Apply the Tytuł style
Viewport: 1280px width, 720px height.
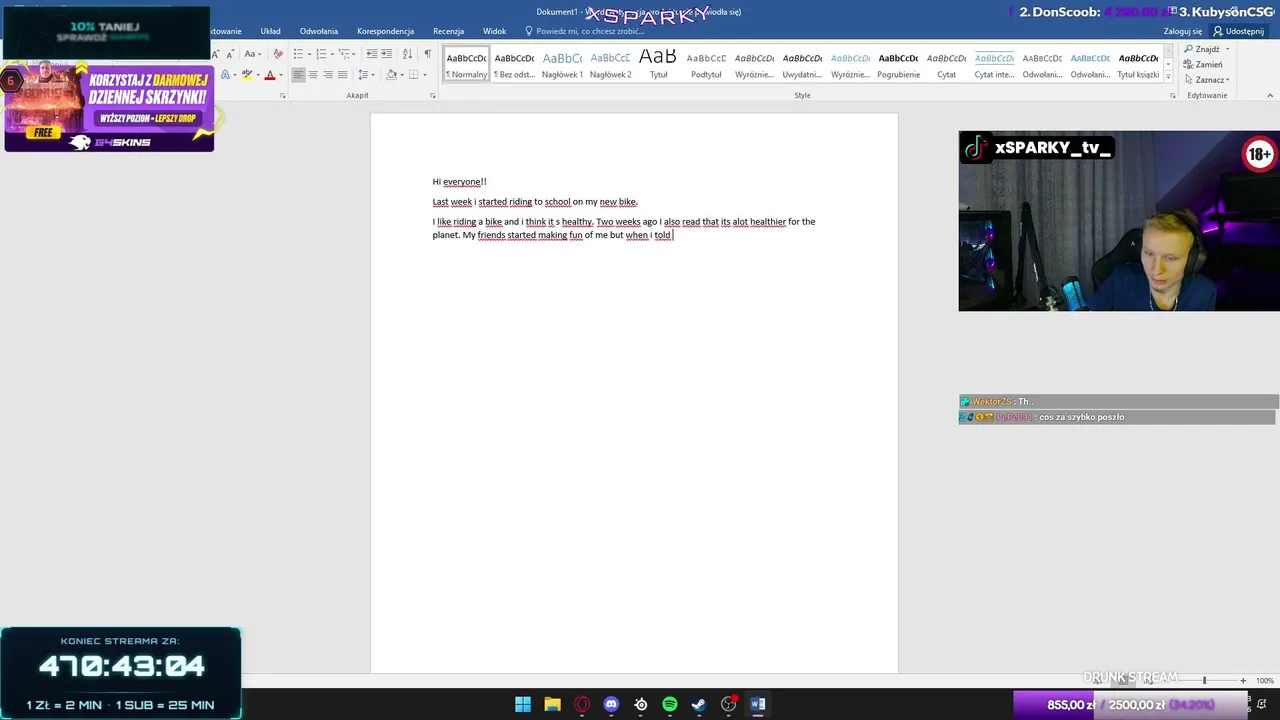[658, 64]
